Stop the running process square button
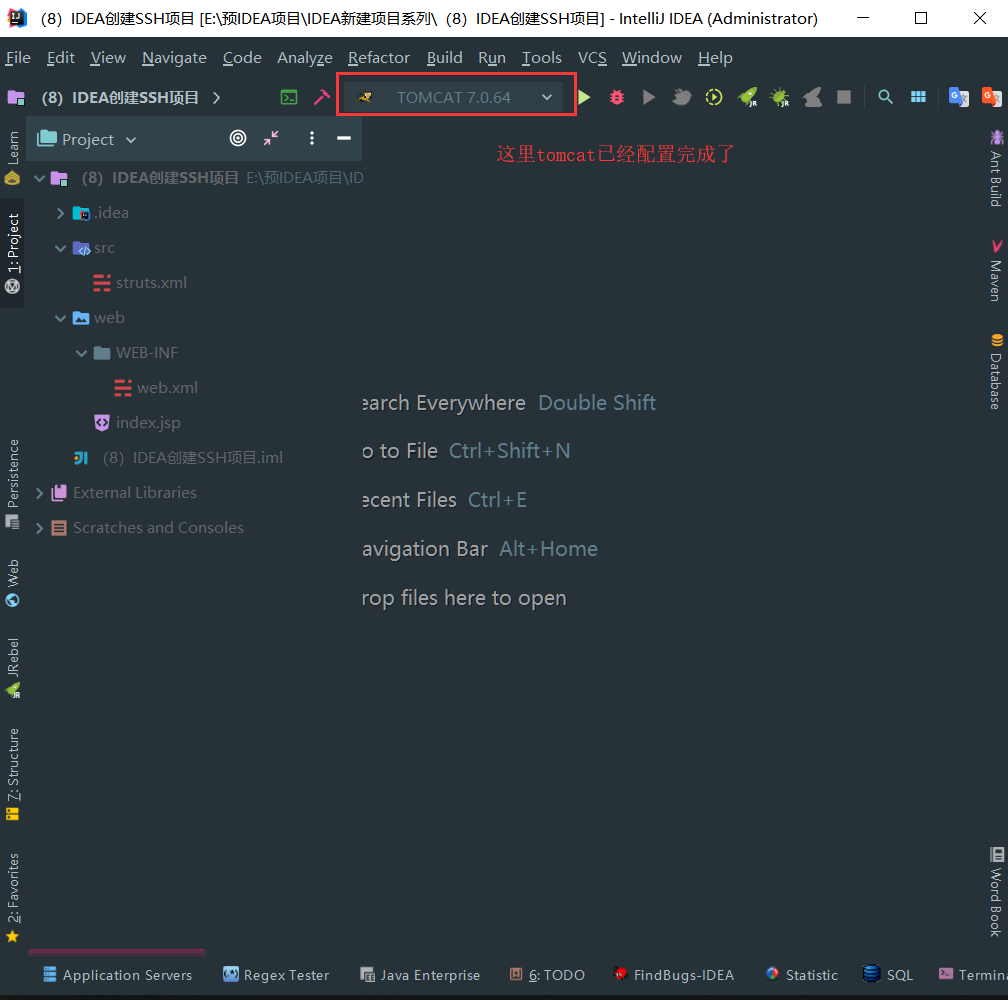This screenshot has height=1000, width=1008. tap(844, 97)
